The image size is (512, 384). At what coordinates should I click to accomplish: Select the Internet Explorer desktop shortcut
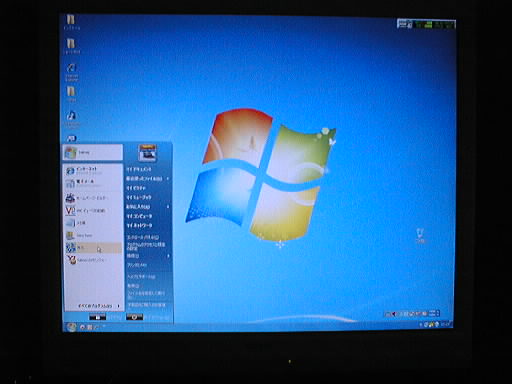71,72
